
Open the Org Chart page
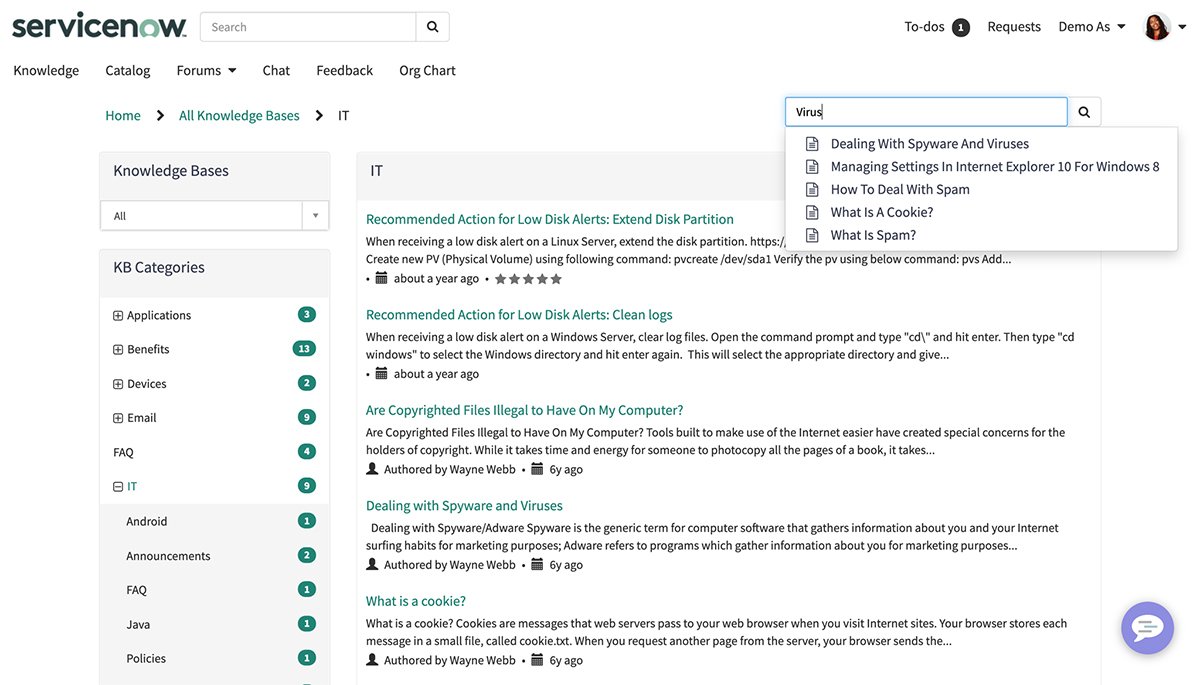point(427,70)
